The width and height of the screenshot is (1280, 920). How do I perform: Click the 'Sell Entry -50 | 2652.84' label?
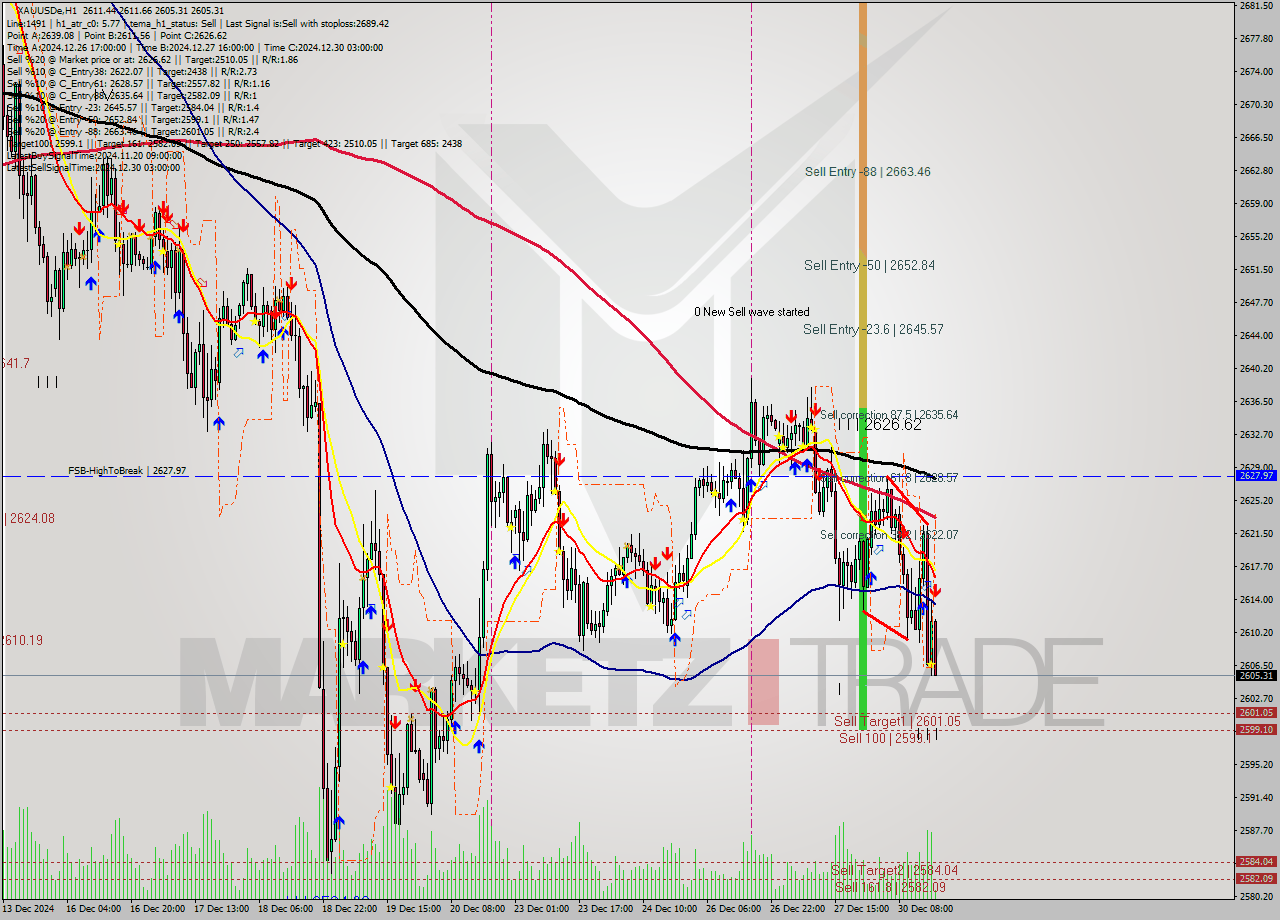869,266
